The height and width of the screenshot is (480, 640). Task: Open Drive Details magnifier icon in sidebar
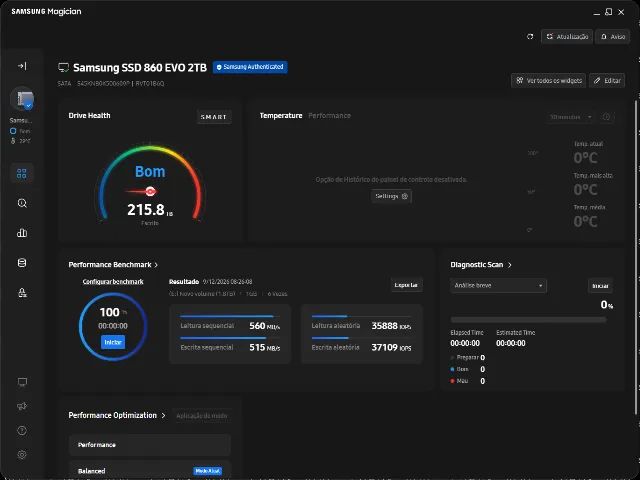[22, 203]
